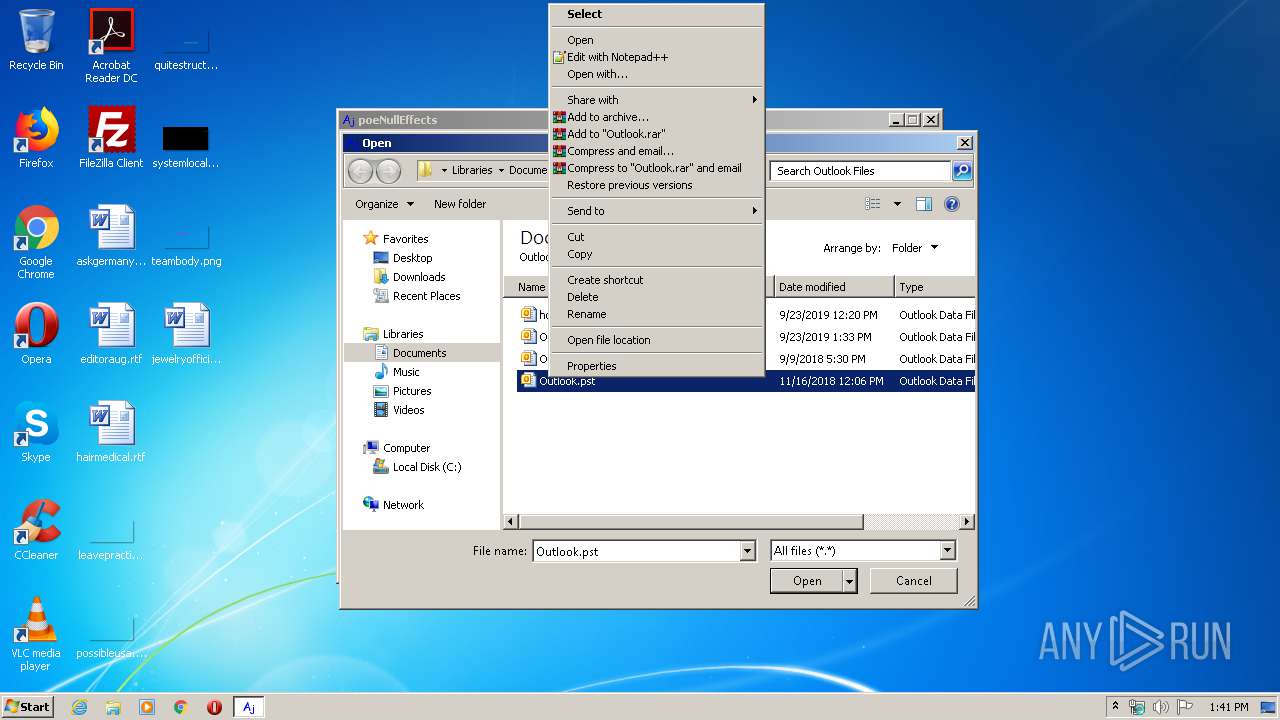Image resolution: width=1280 pixels, height=720 pixels.
Task: Show the preview pane icon
Action: 924,204
